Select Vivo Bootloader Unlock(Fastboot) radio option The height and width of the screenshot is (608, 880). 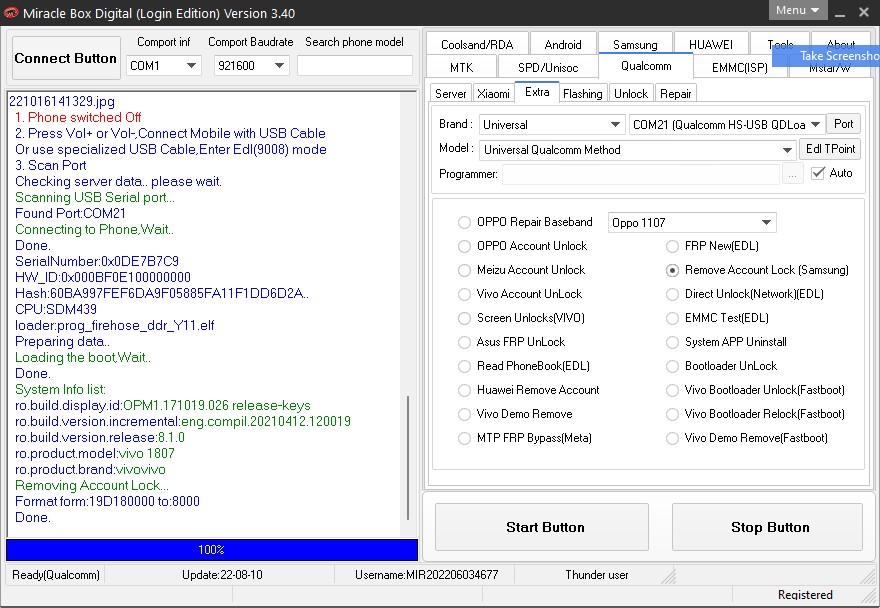(755, 390)
